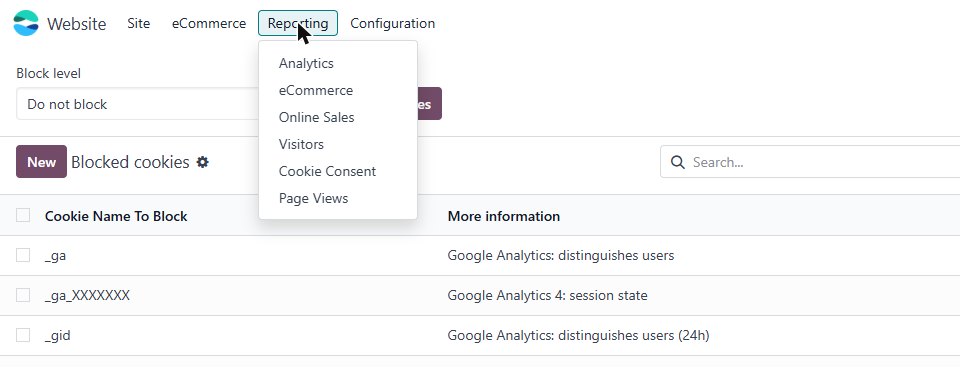This screenshot has width=960, height=367.
Task: Select Analytics from the Reporting menu
Action: [306, 63]
